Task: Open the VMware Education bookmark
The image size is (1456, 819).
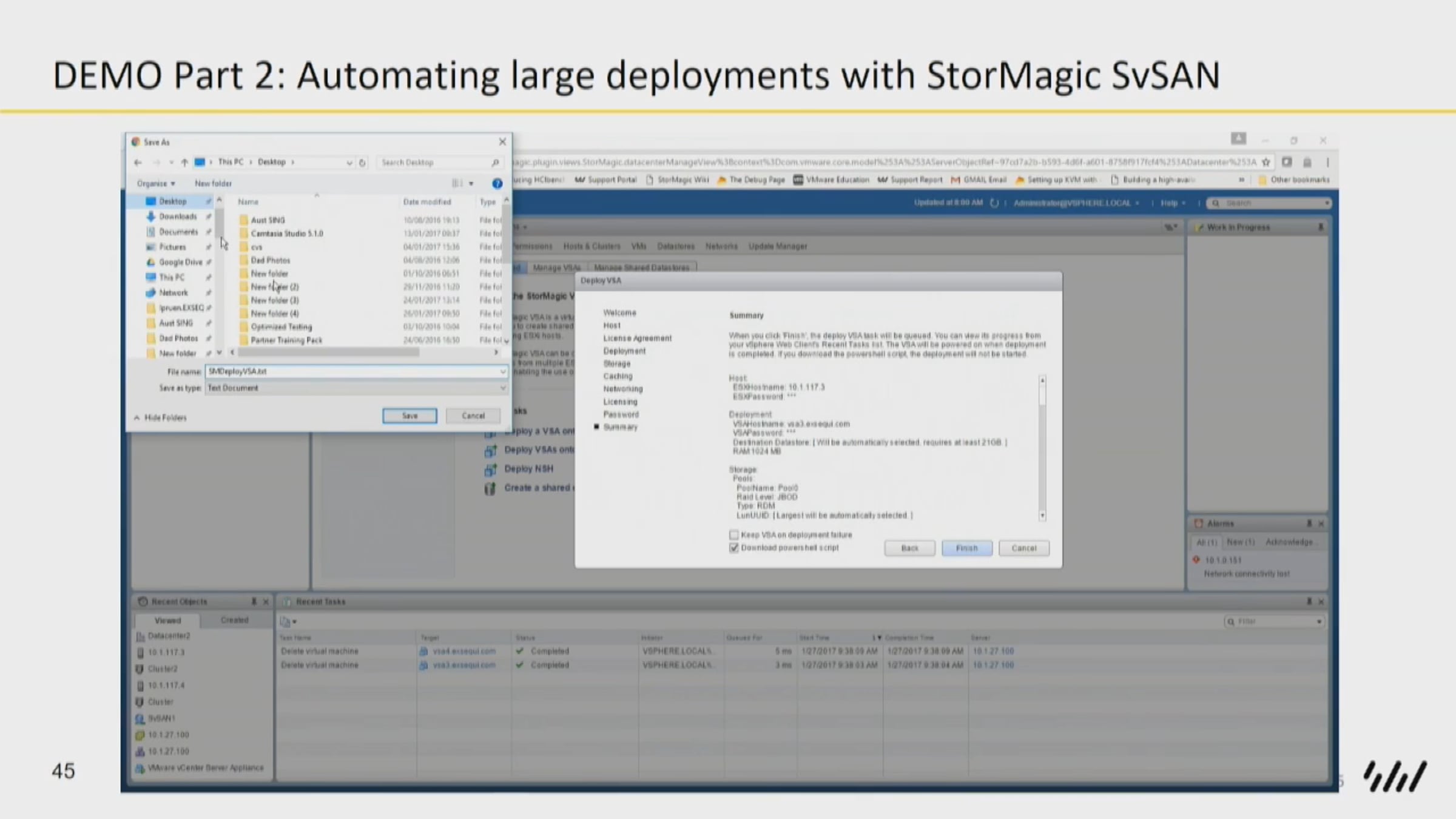Action: (831, 180)
